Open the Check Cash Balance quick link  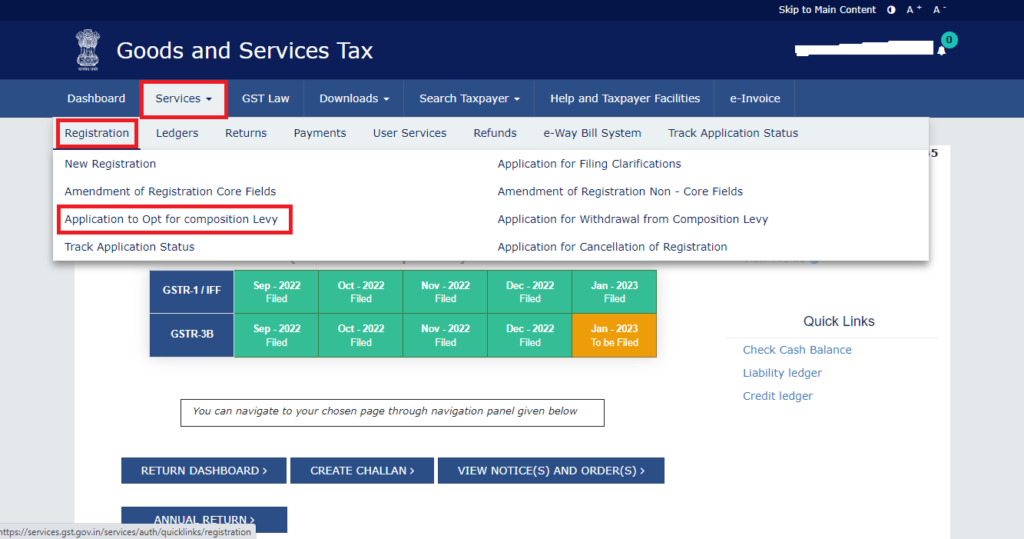[x=797, y=350]
